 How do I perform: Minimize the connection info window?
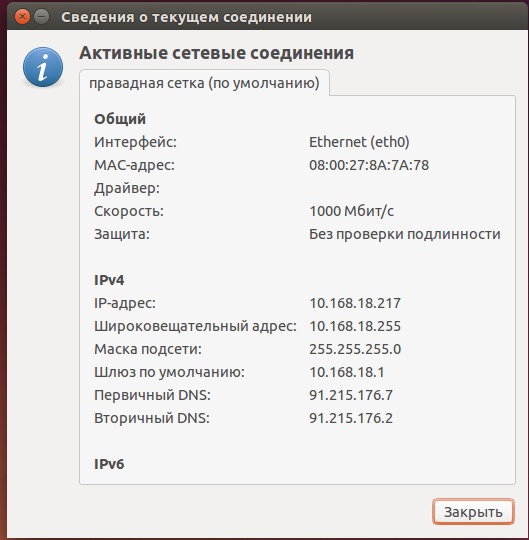[x=42, y=17]
